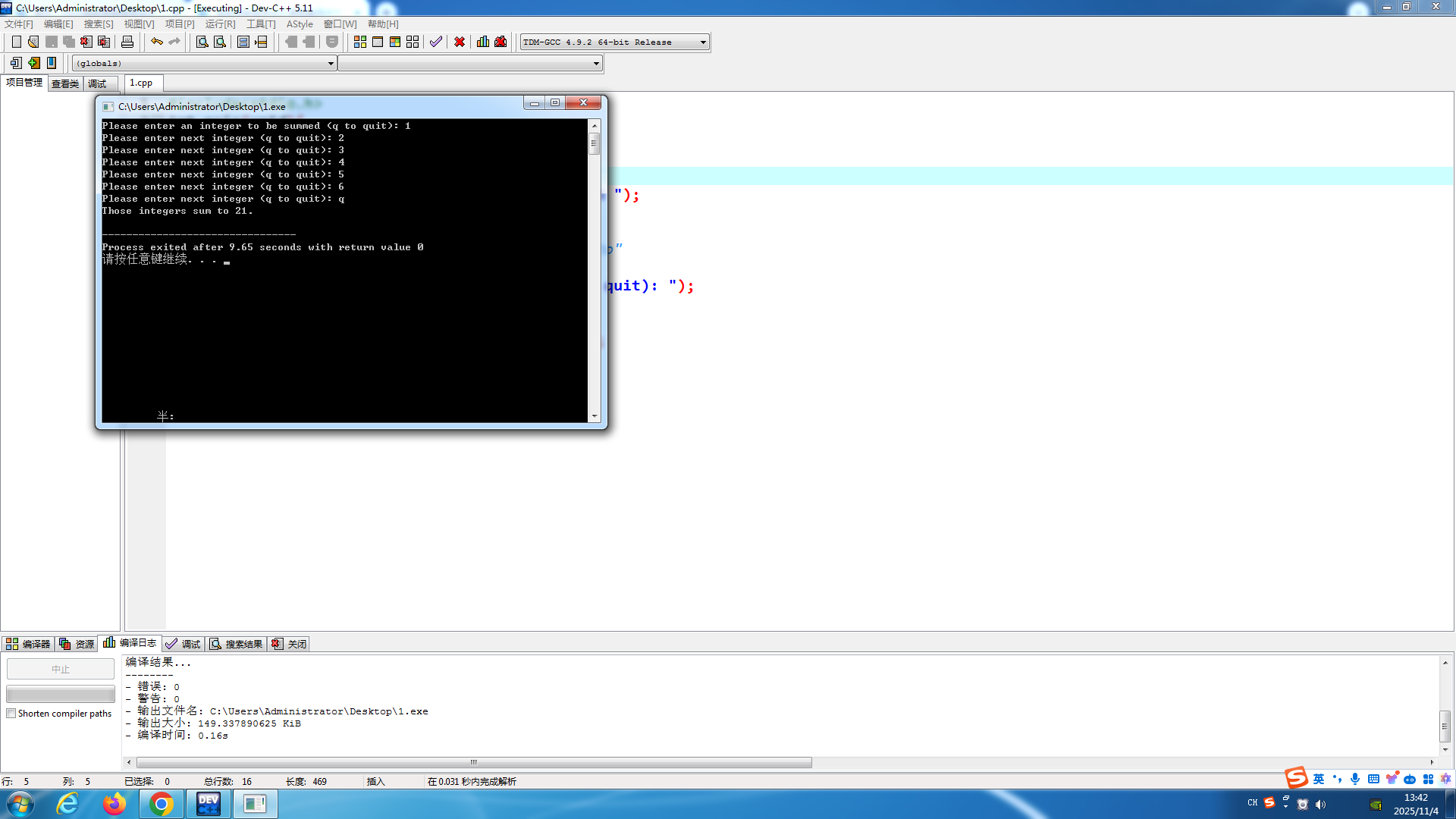Image resolution: width=1456 pixels, height=819 pixels.
Task: Click the Print toolbar icon
Action: tap(127, 42)
